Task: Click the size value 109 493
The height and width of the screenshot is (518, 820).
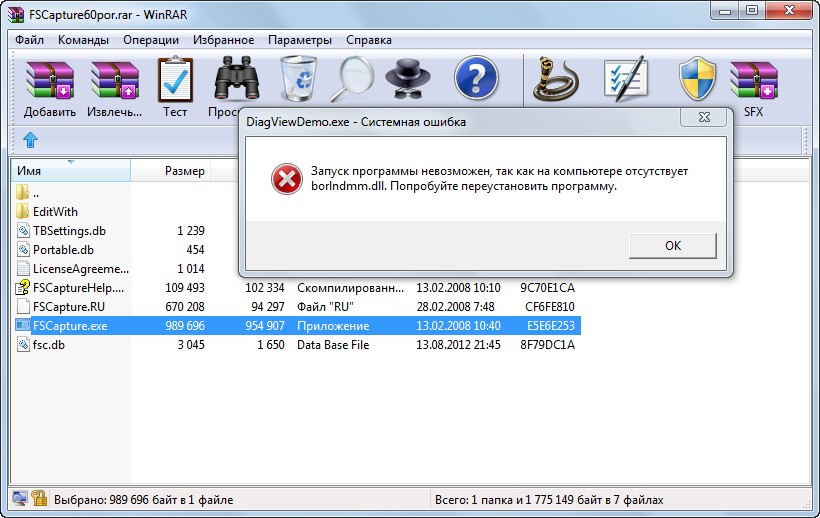Action: point(185,287)
